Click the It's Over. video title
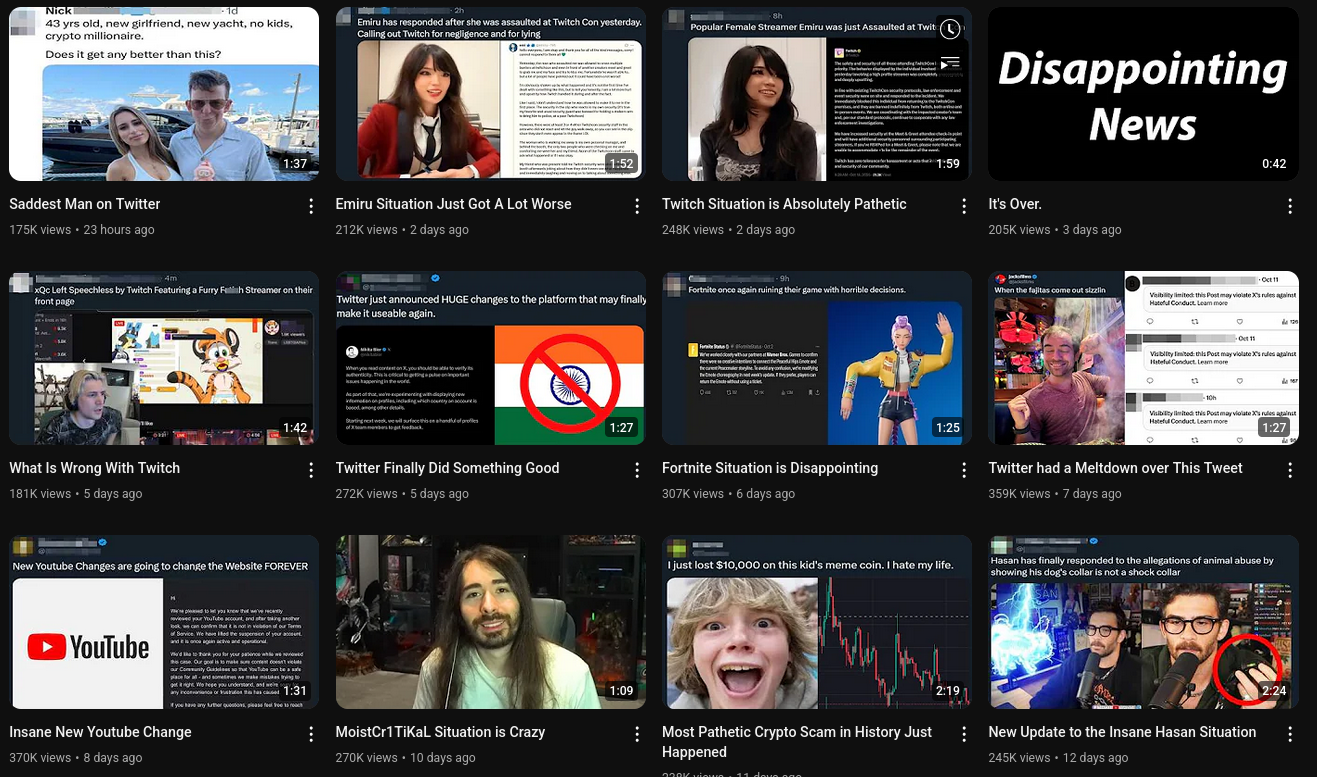Viewport: 1317px width, 777px height. pos(1015,204)
